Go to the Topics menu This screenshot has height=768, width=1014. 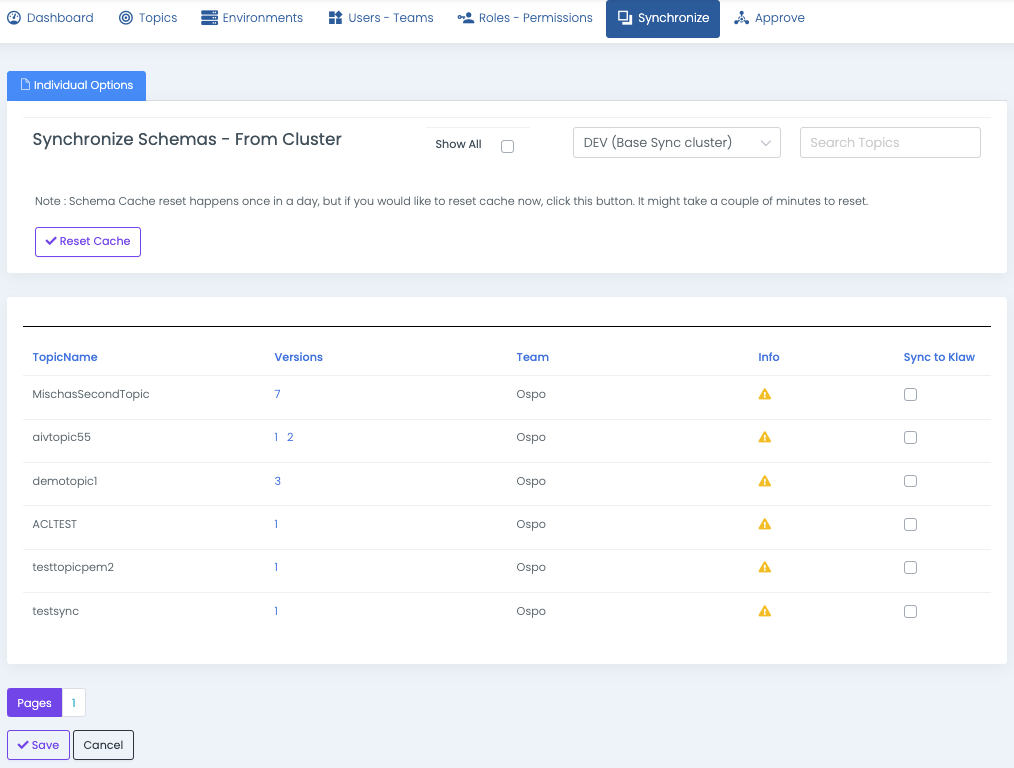147,18
